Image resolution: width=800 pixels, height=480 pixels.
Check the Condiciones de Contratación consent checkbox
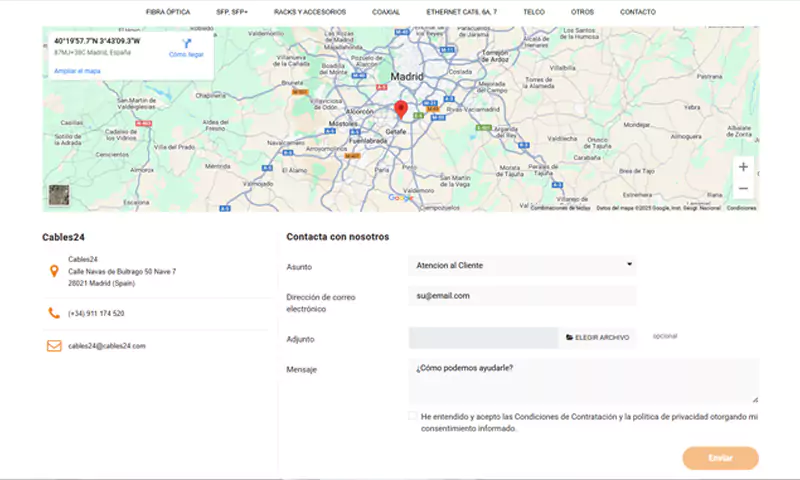click(412, 416)
